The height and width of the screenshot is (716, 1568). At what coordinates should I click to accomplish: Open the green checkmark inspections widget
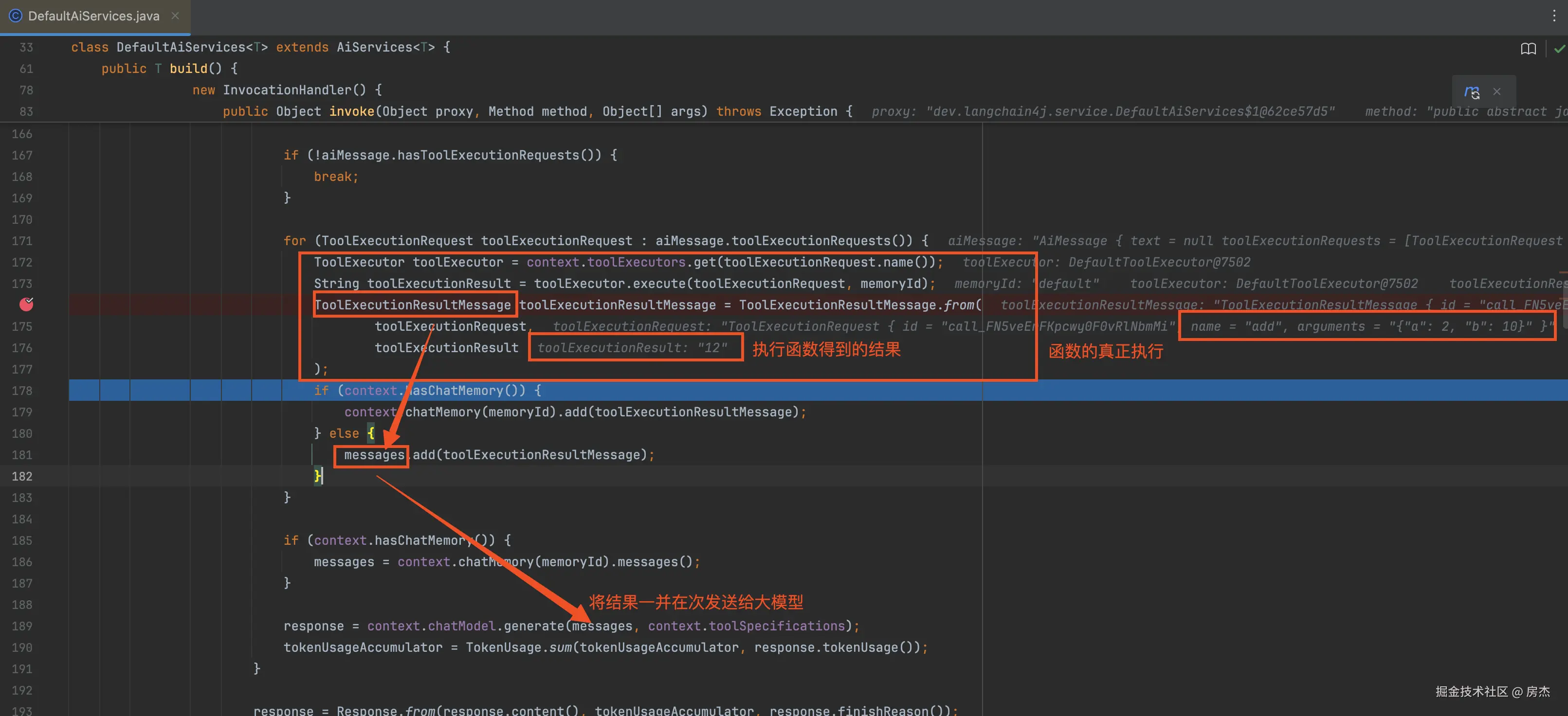tap(1559, 49)
